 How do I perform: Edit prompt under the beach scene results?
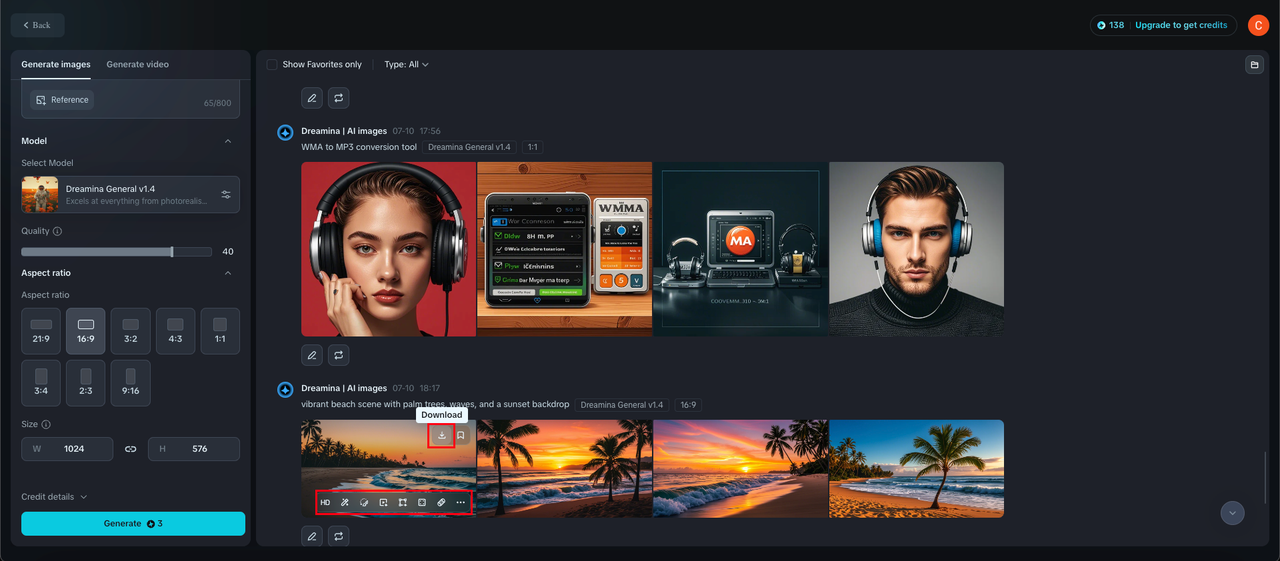[x=312, y=537]
